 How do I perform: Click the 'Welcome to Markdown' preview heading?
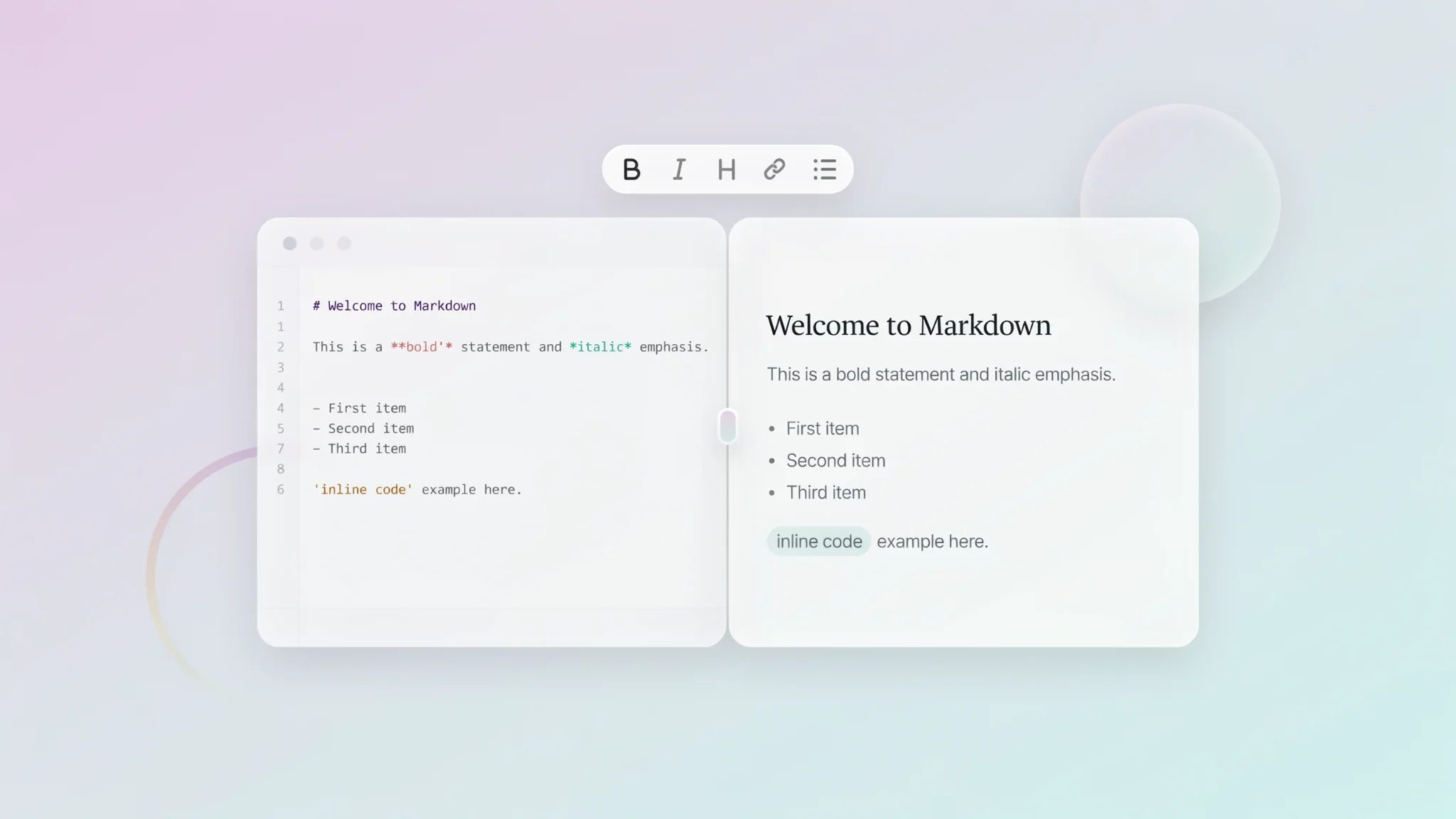909,326
